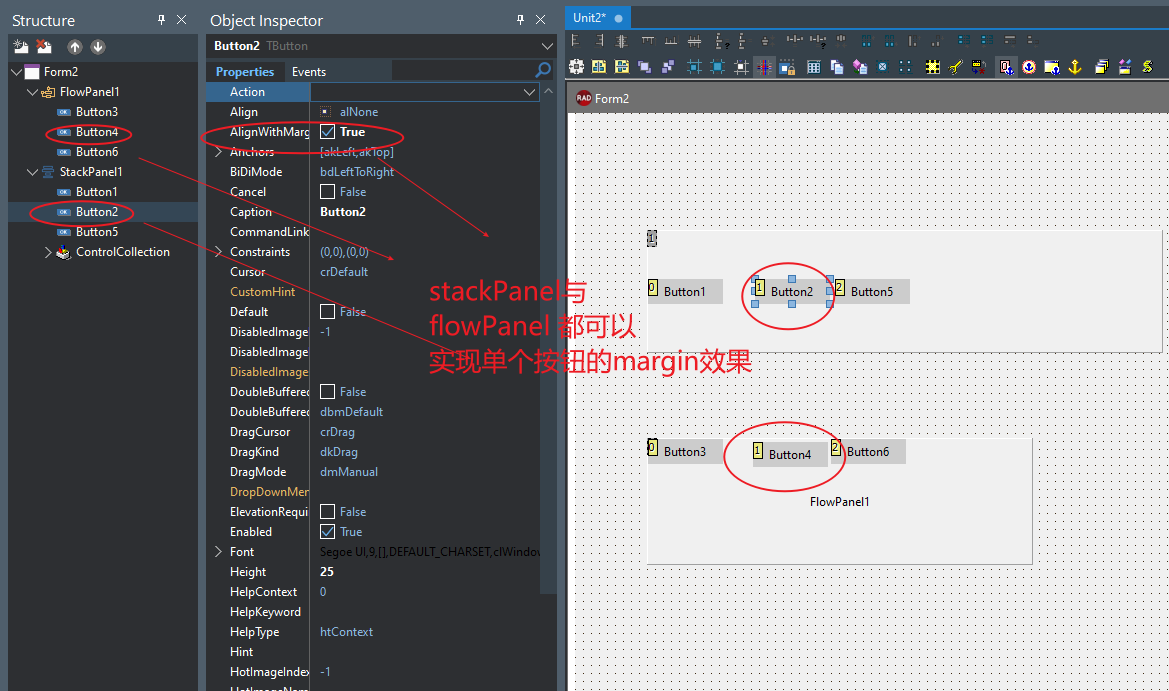Click Button5 on the form designer
Screen dimensions: 1169x691
tap(870, 292)
